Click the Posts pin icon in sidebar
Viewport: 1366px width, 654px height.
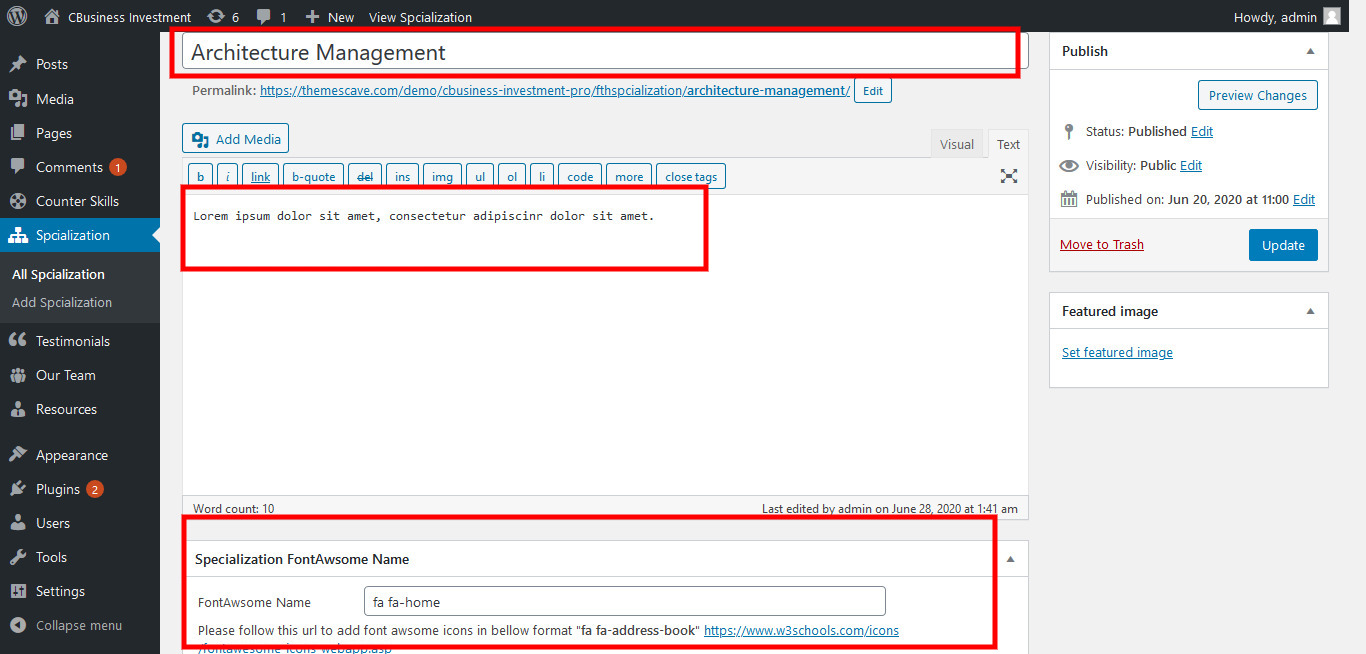[18, 64]
